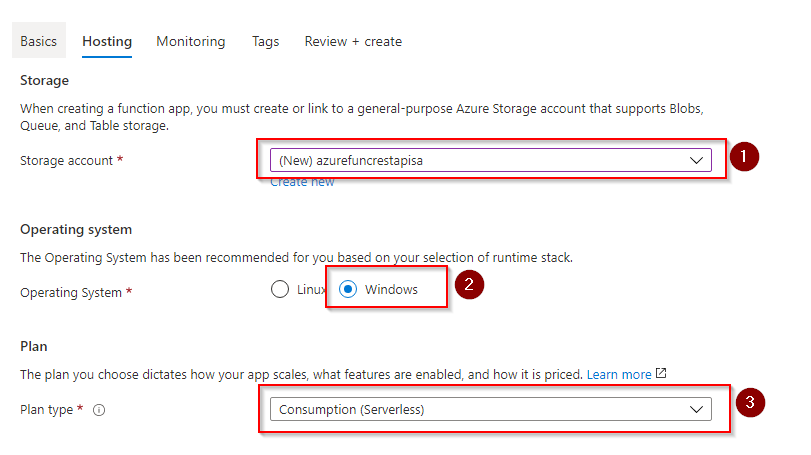This screenshot has width=811, height=455.
Task: Click the Create new storage account link
Action: pyautogui.click(x=302, y=182)
